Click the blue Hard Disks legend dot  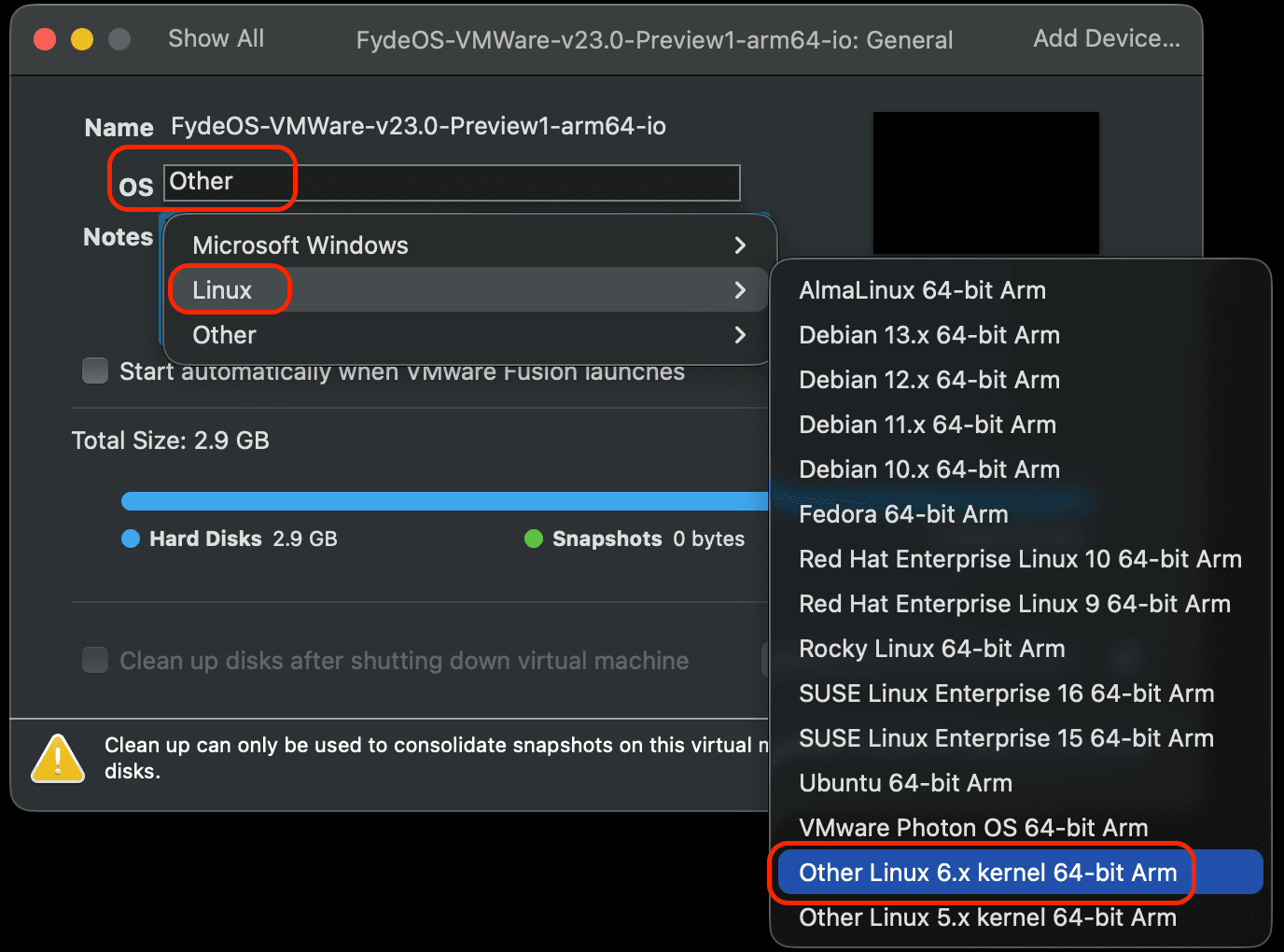pyautogui.click(x=131, y=539)
